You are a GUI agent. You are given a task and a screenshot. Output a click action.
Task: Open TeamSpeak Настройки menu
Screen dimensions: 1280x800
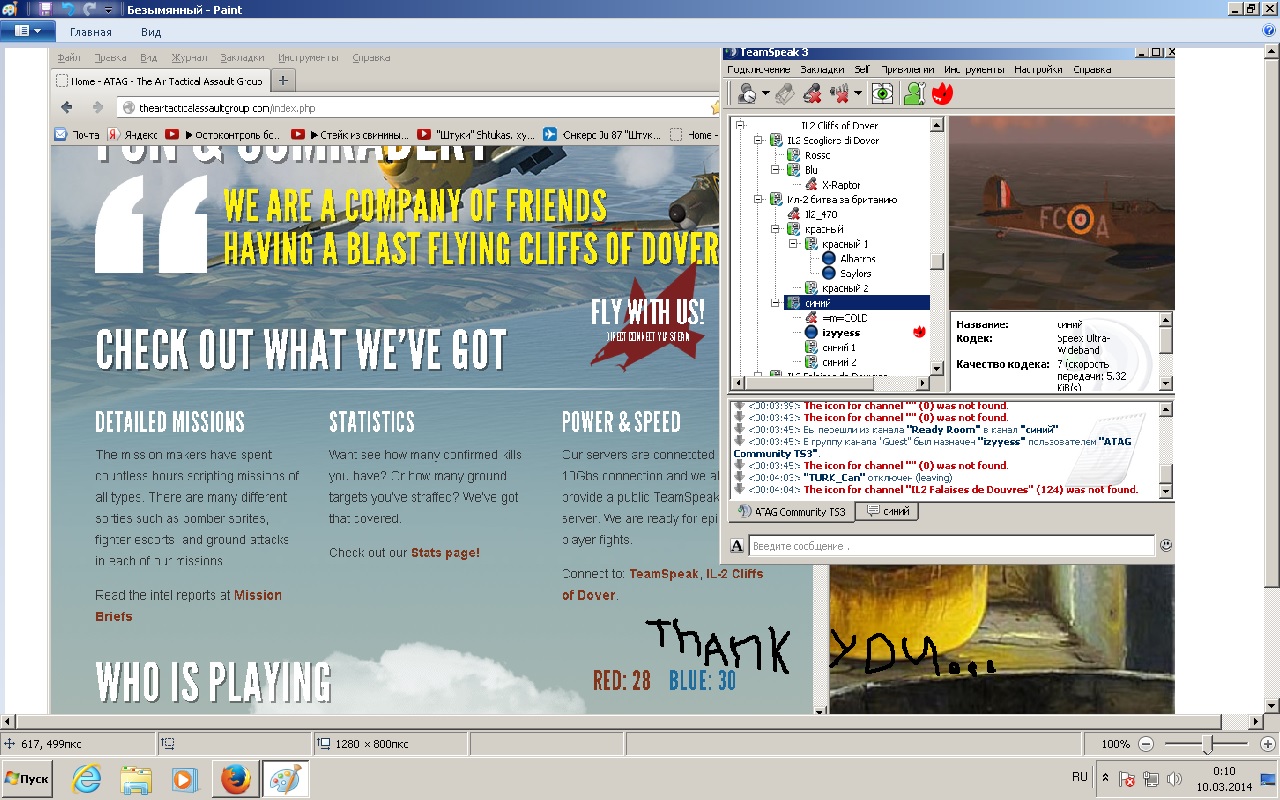click(1038, 70)
